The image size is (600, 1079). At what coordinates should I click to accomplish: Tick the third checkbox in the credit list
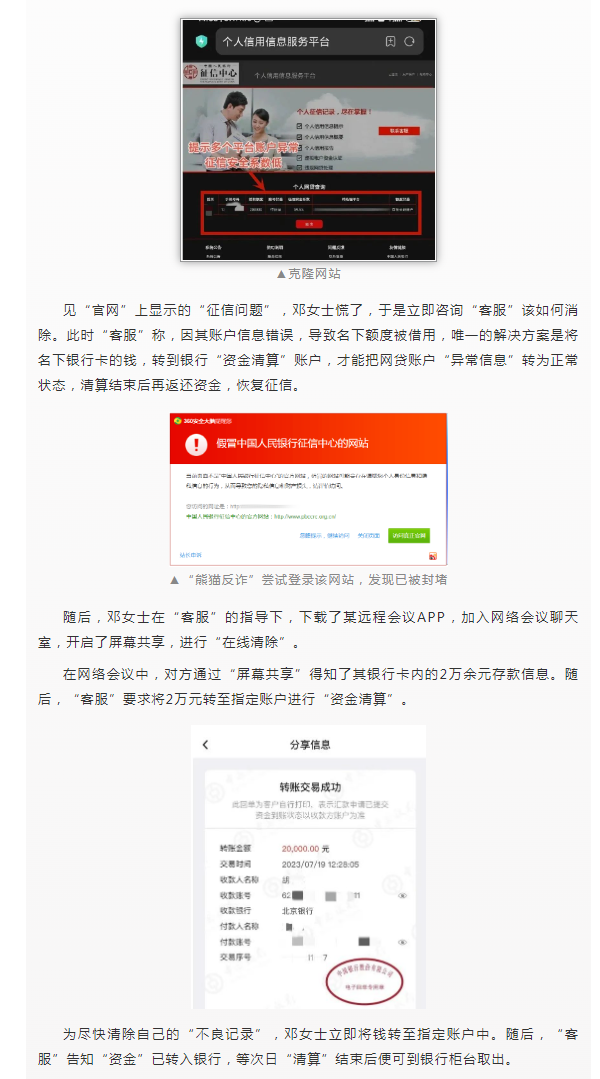click(x=299, y=147)
